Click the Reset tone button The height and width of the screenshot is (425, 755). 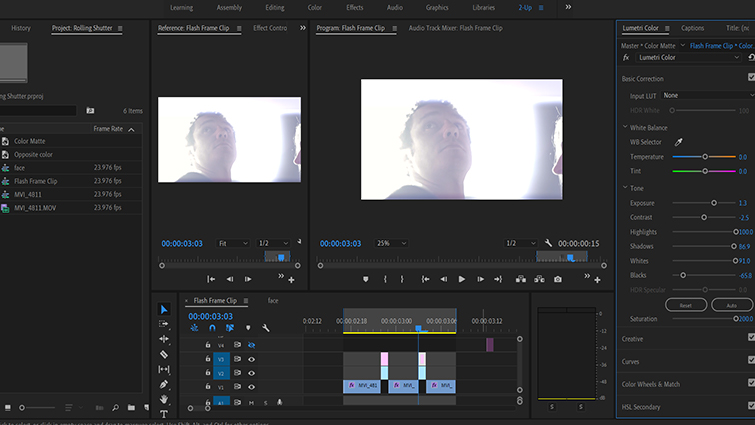(685, 304)
